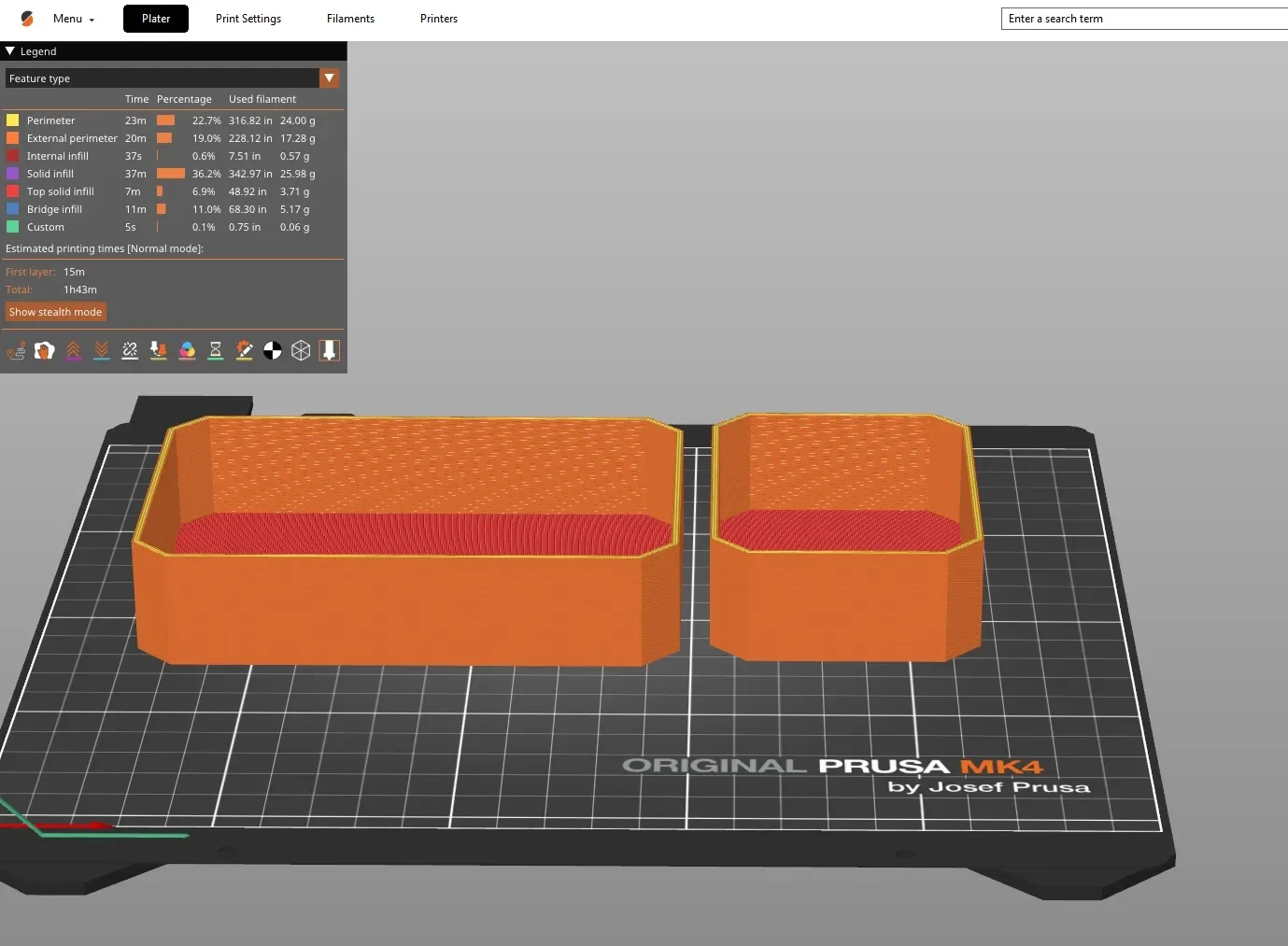Show deretractions with downward chevrons icon
1288x946 pixels.
pos(102,350)
